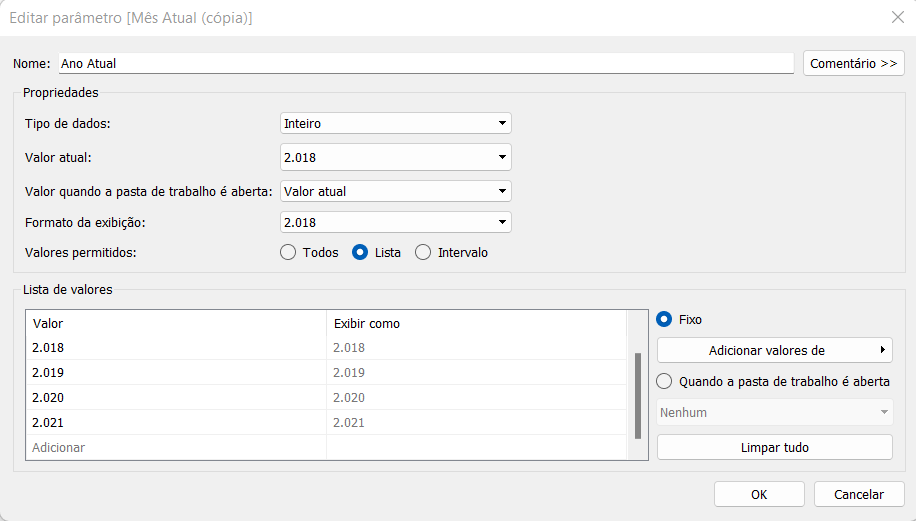Expand the Formato da exibição dropdown

coord(395,223)
